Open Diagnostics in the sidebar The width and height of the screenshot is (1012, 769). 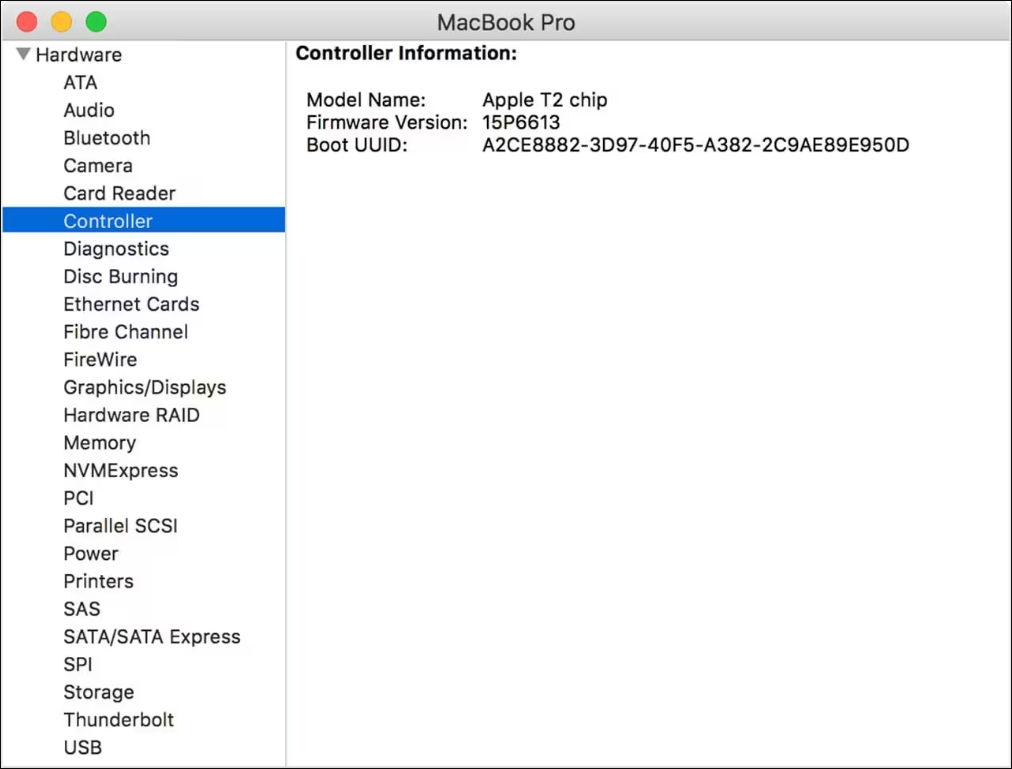(116, 249)
